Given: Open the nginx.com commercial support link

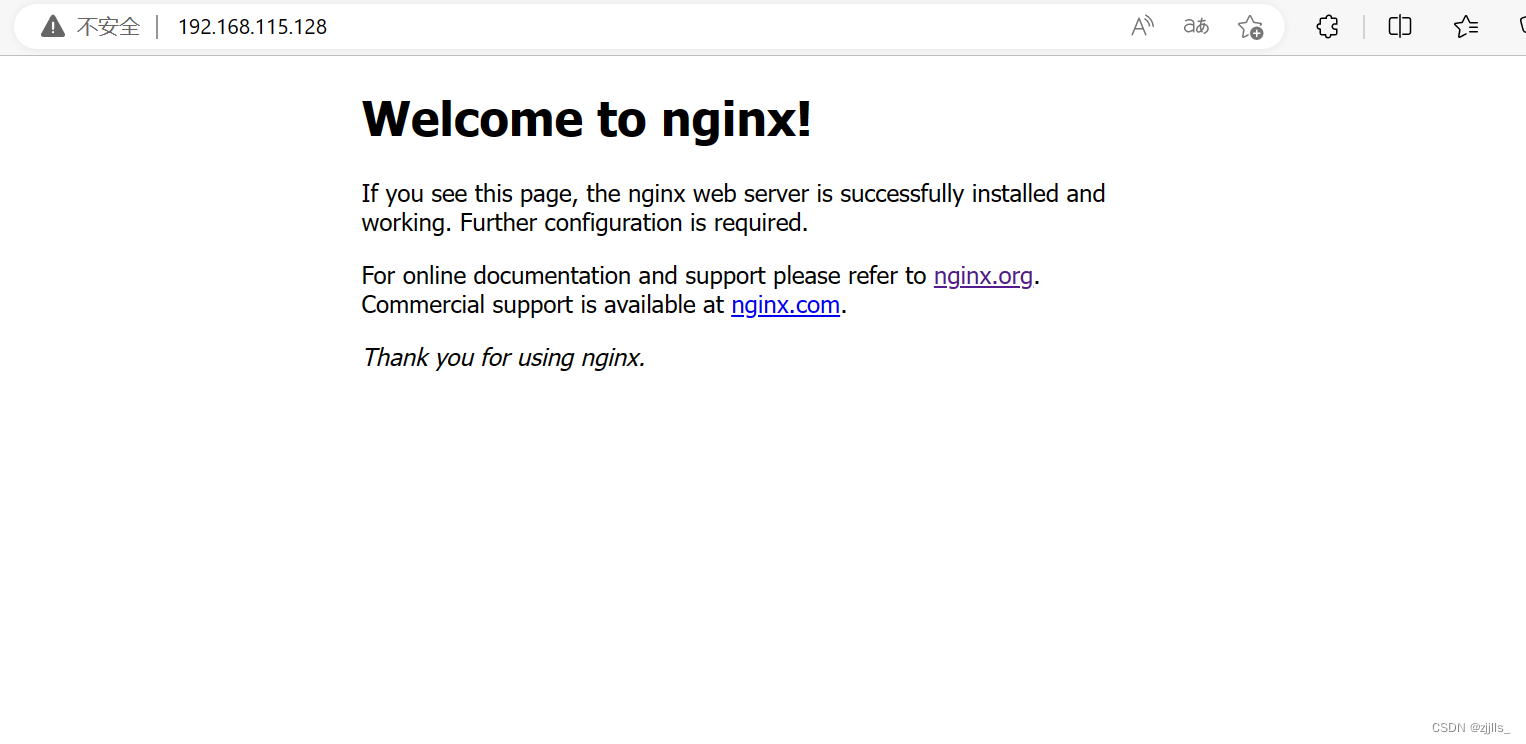Looking at the screenshot, I should pyautogui.click(x=785, y=305).
